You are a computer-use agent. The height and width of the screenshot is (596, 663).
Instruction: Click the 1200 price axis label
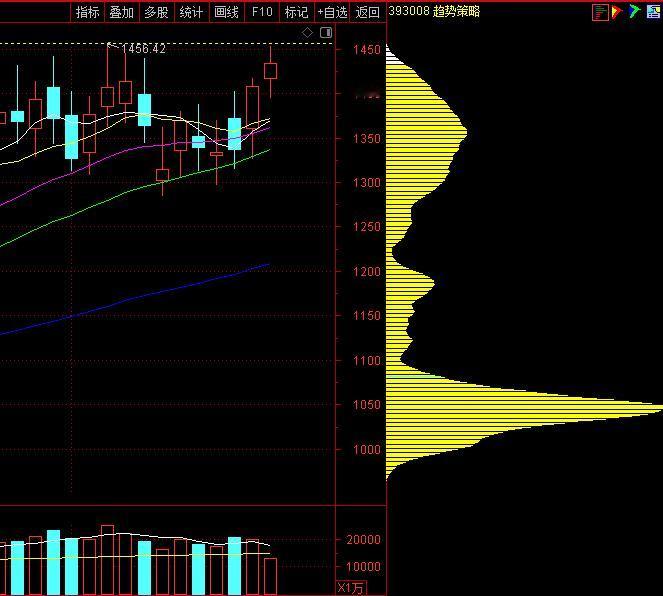(x=367, y=271)
